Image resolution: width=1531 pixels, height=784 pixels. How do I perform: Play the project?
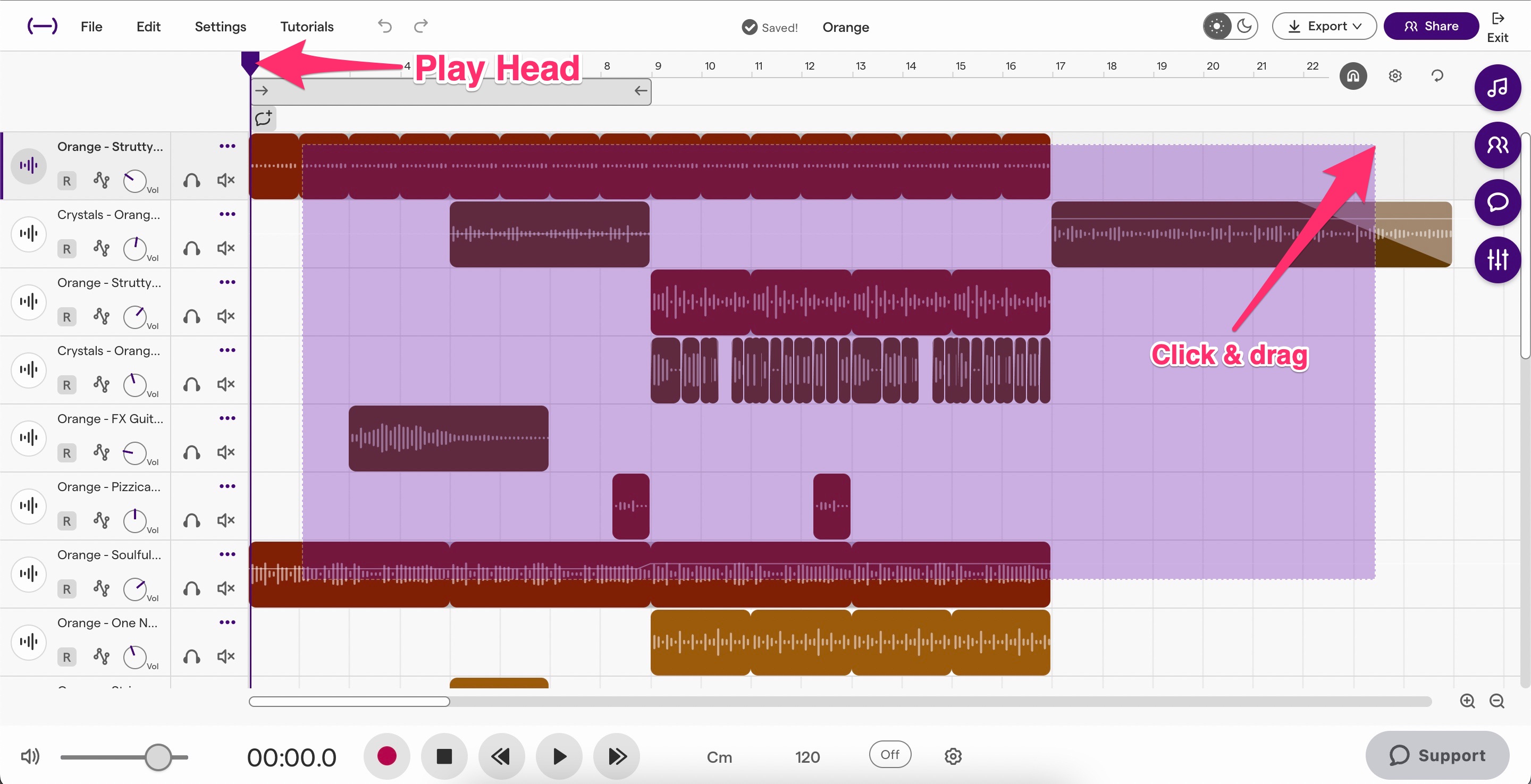point(559,756)
